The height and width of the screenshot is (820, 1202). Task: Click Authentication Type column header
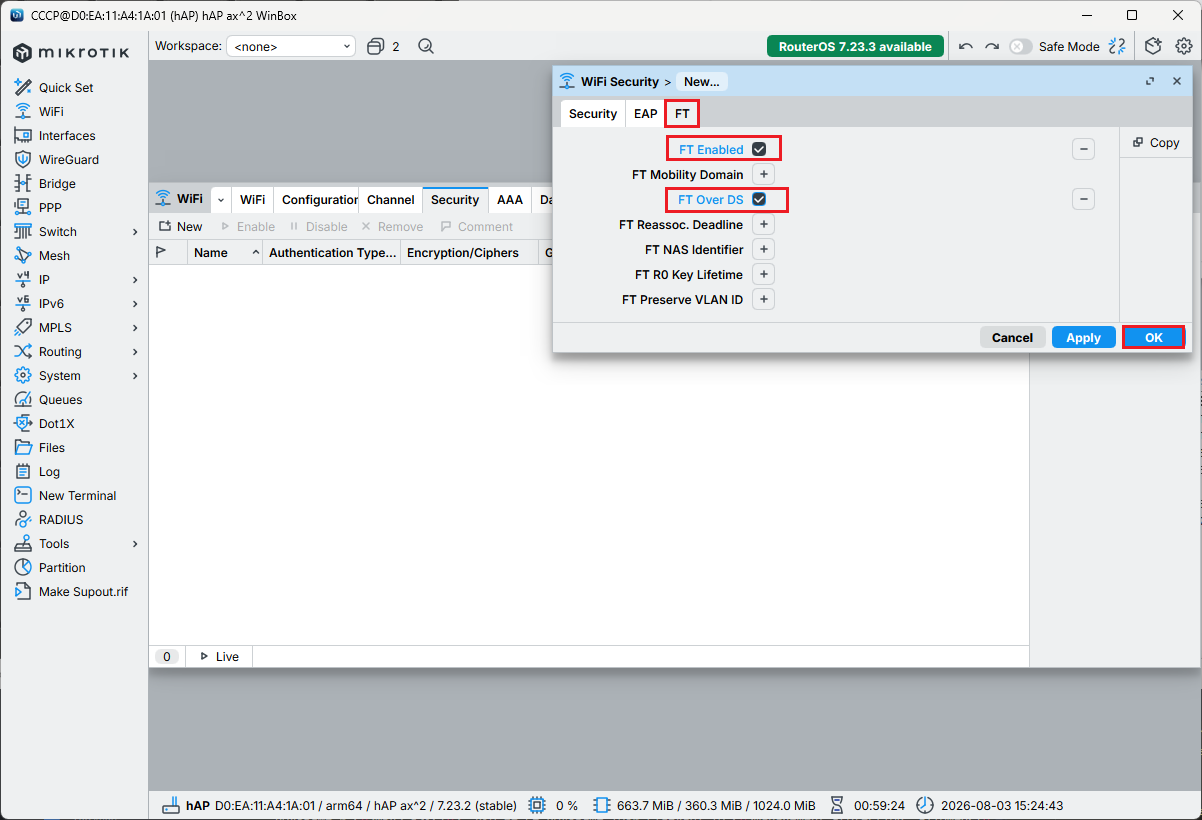(x=333, y=253)
